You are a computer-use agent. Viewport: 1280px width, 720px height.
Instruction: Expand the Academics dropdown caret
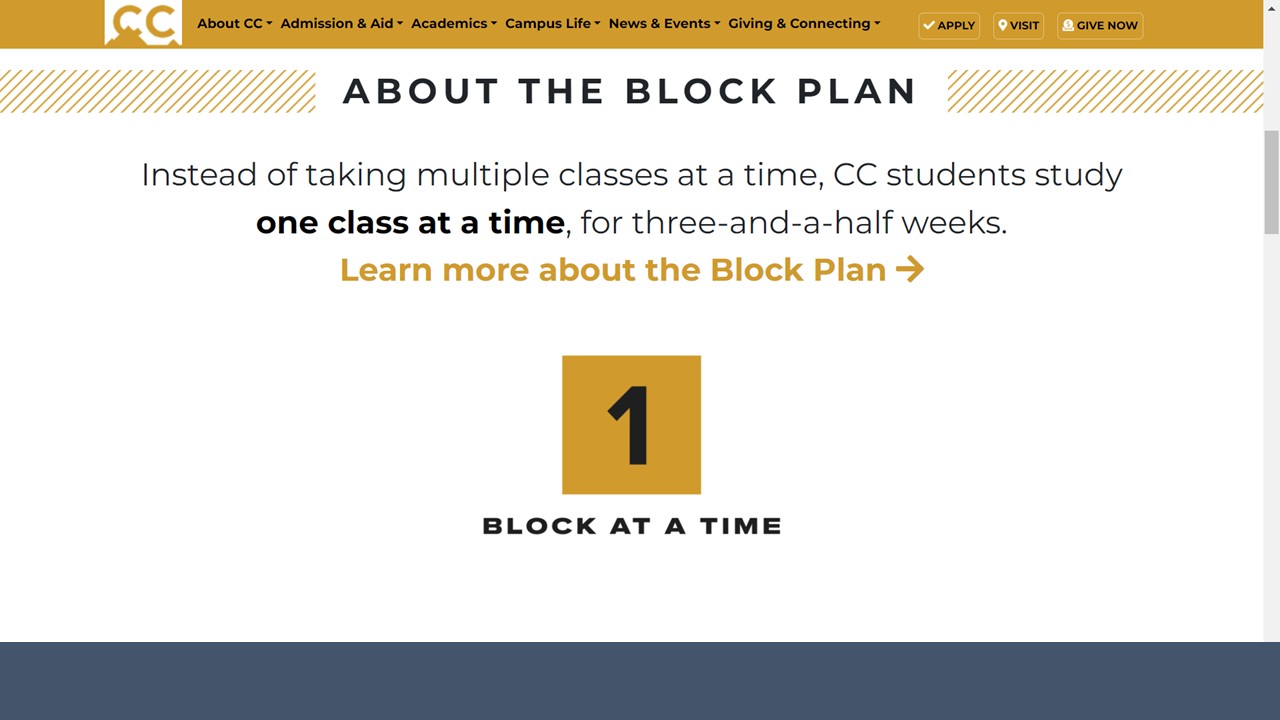(494, 24)
